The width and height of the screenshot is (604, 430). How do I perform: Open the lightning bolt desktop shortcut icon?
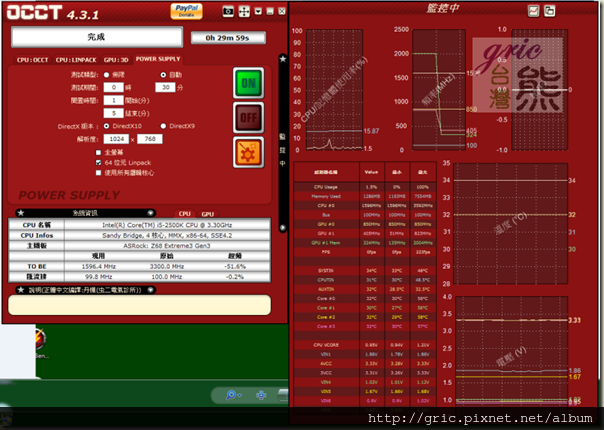(x=40, y=339)
